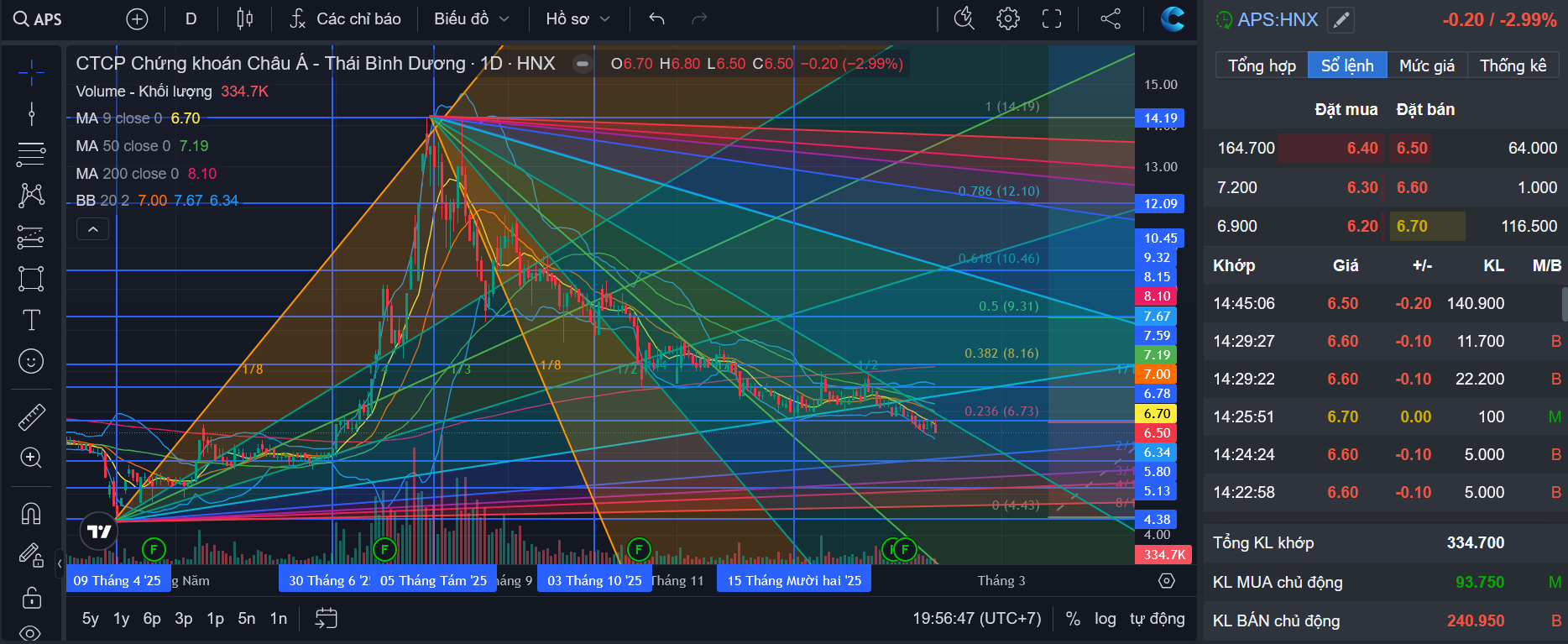Viewport: 1568px width, 644px height.
Task: Select crosshair cursor tool
Action: click(31, 73)
